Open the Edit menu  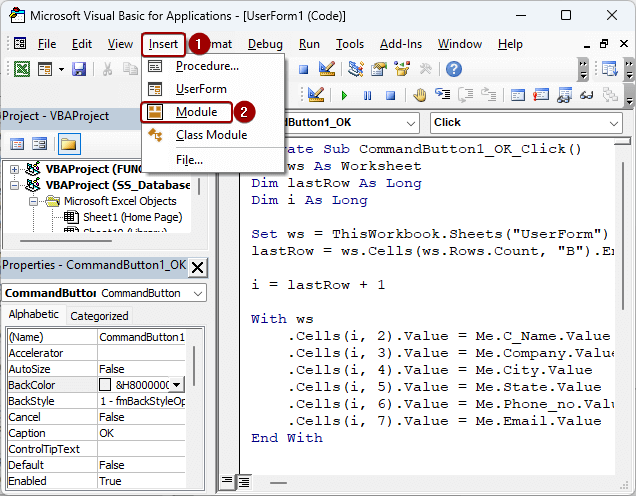click(x=82, y=44)
